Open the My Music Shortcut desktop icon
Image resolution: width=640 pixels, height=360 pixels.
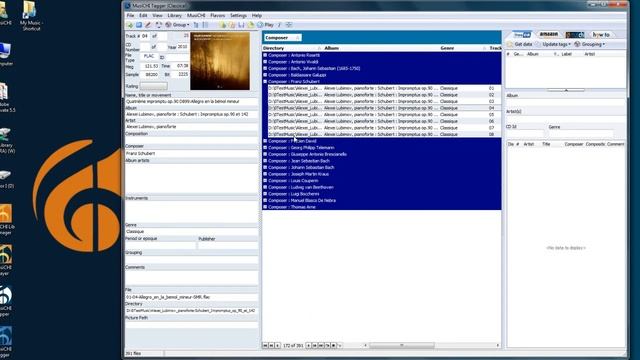[30, 16]
